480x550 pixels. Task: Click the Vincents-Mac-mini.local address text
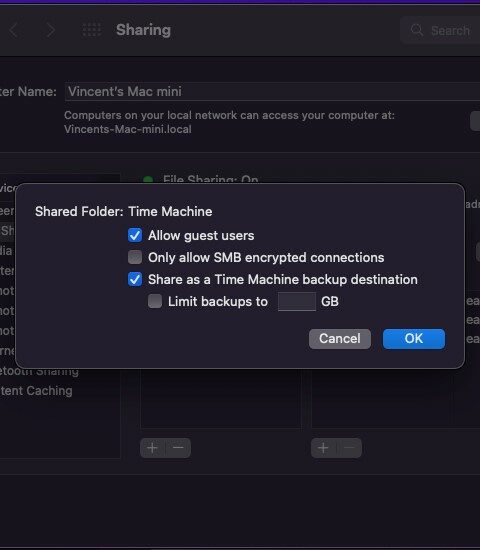click(128, 129)
